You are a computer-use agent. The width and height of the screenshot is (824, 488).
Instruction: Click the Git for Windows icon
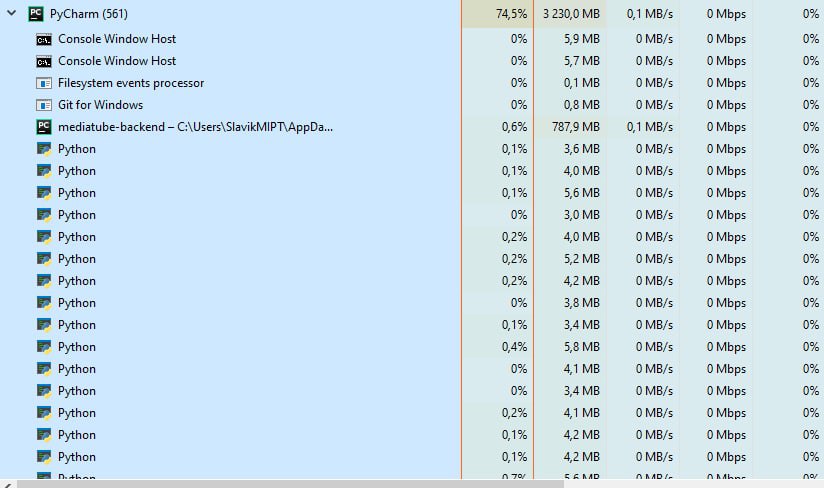point(44,105)
